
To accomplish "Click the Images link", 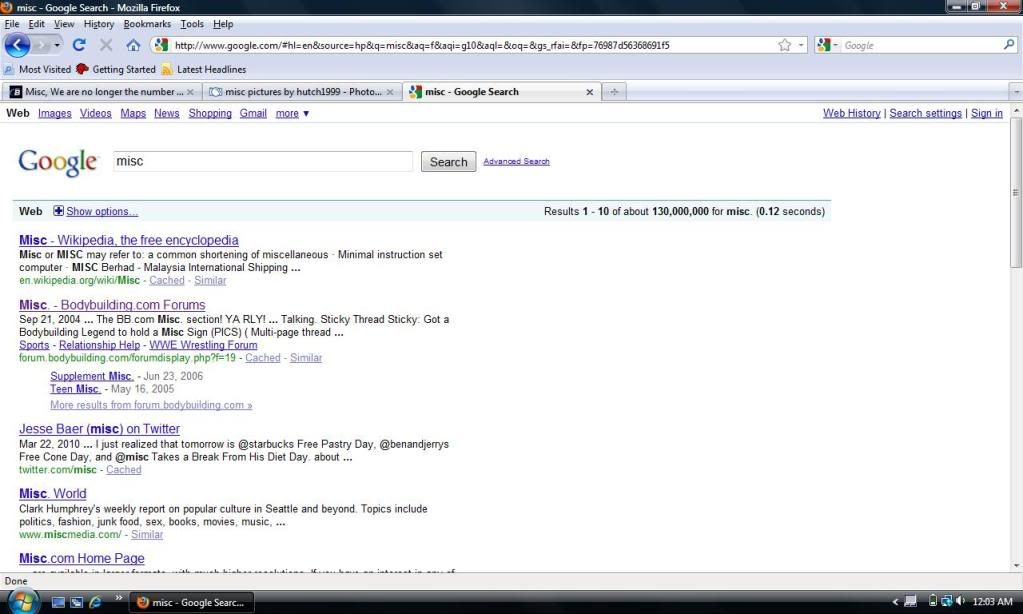I will (x=55, y=113).
